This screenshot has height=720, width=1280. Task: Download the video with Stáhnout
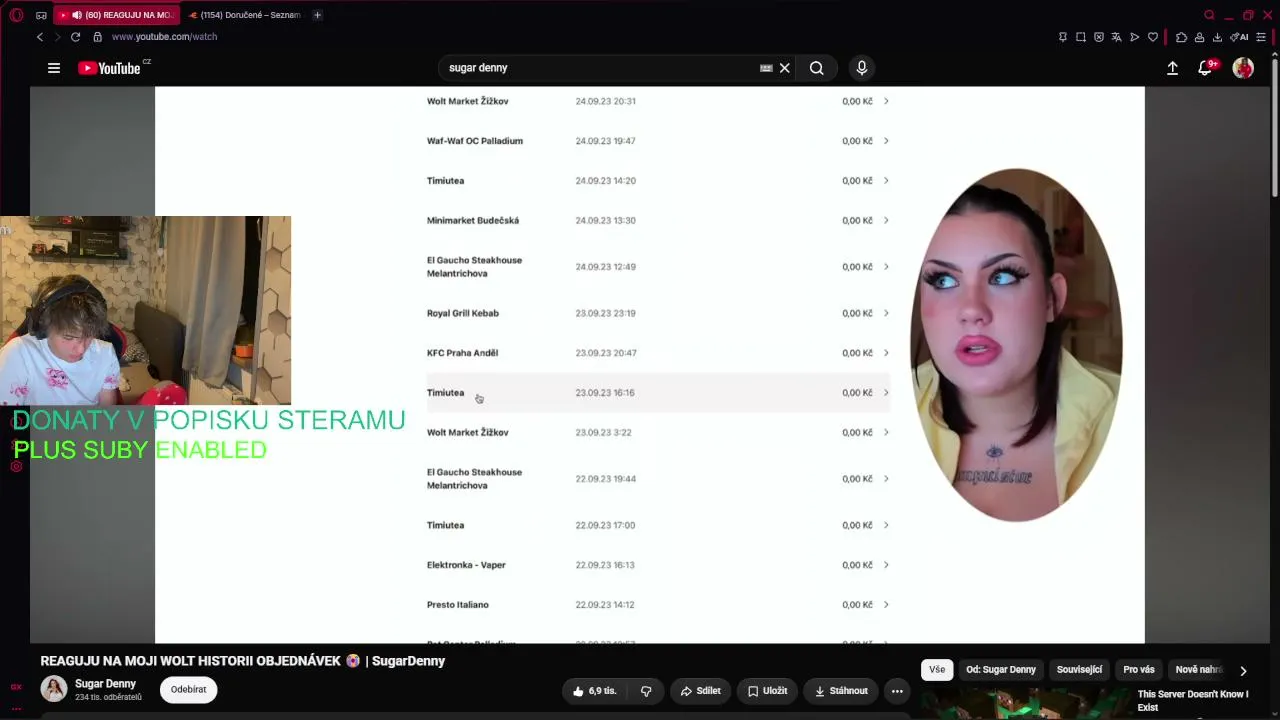841,691
